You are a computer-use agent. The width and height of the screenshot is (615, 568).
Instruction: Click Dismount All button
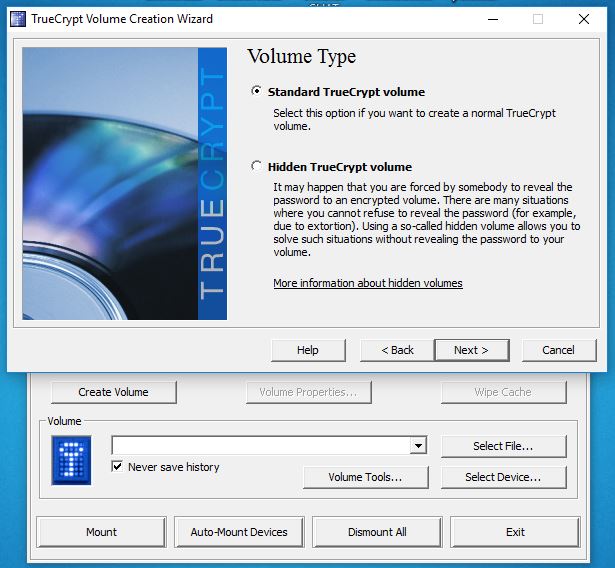click(377, 532)
